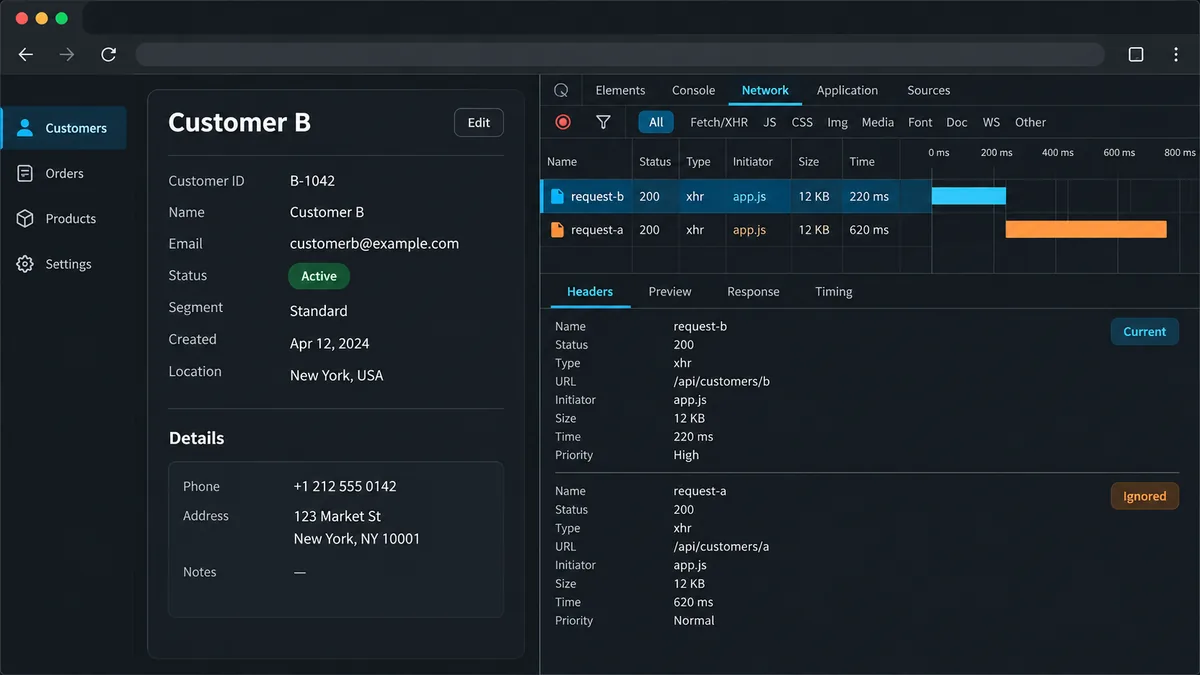Toggle the network filter funnel icon
Screen dimensions: 1200x675
[603, 122]
